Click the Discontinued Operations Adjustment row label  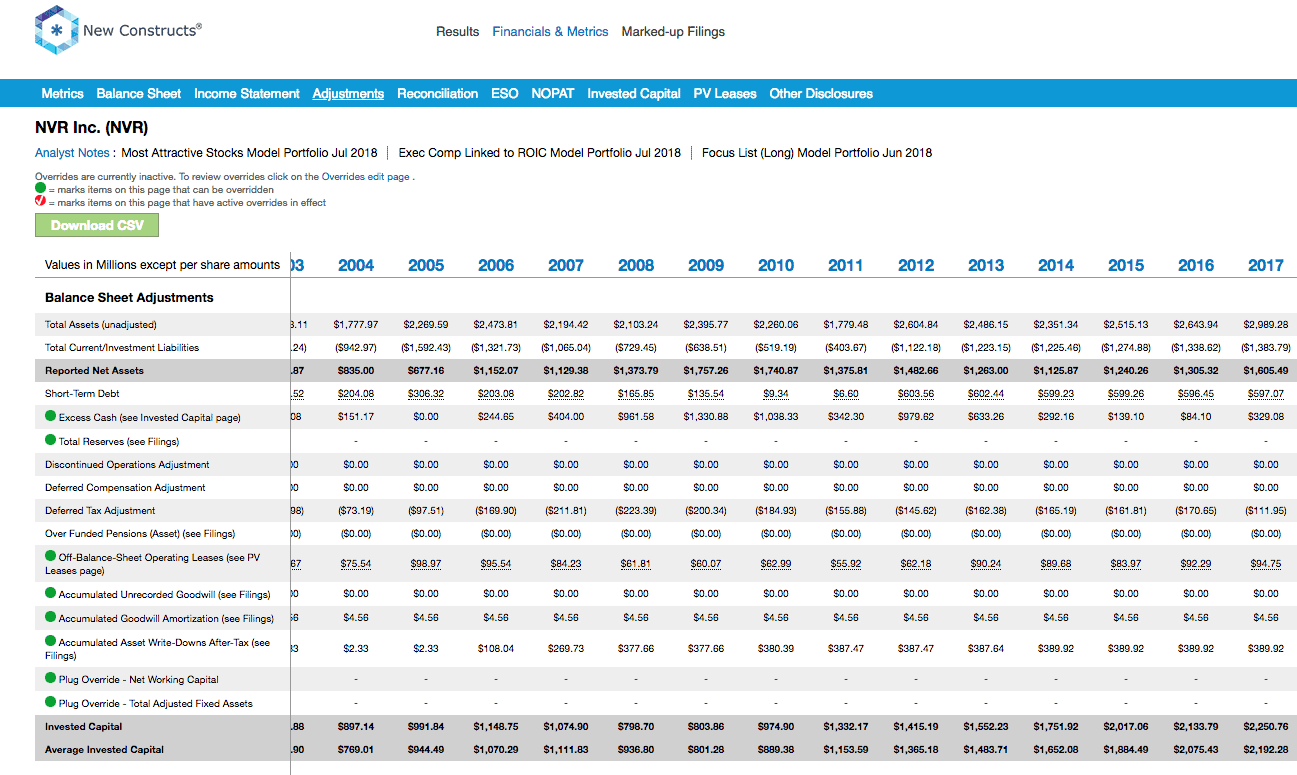pyautogui.click(x=127, y=464)
